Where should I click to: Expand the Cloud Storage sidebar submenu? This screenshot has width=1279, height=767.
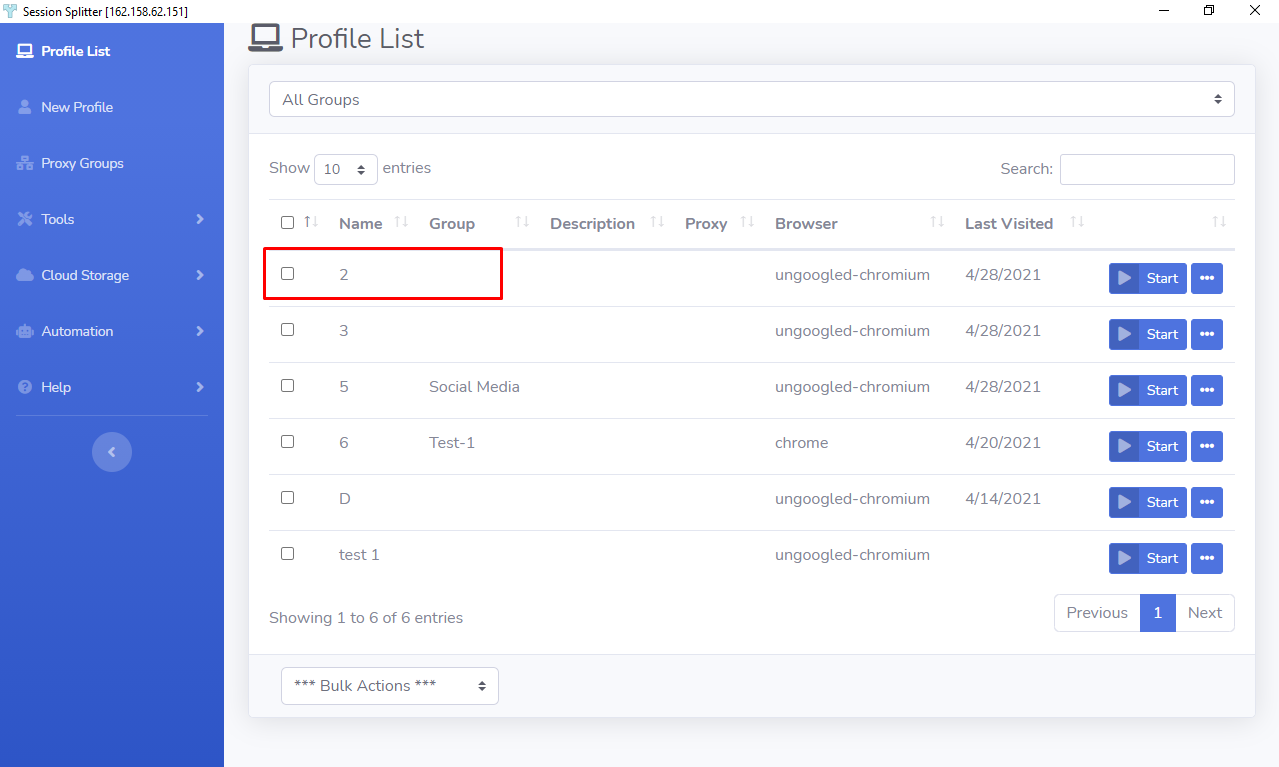[112, 275]
